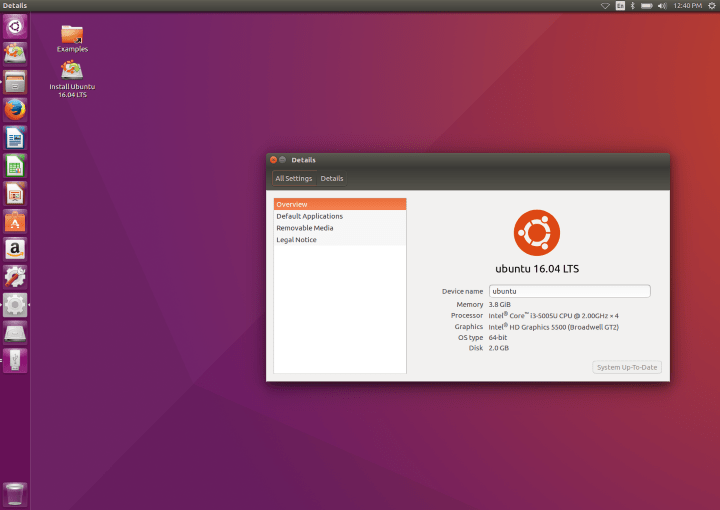The height and width of the screenshot is (510, 720).
Task: Launch Firefox web browser
Action: tap(15, 110)
